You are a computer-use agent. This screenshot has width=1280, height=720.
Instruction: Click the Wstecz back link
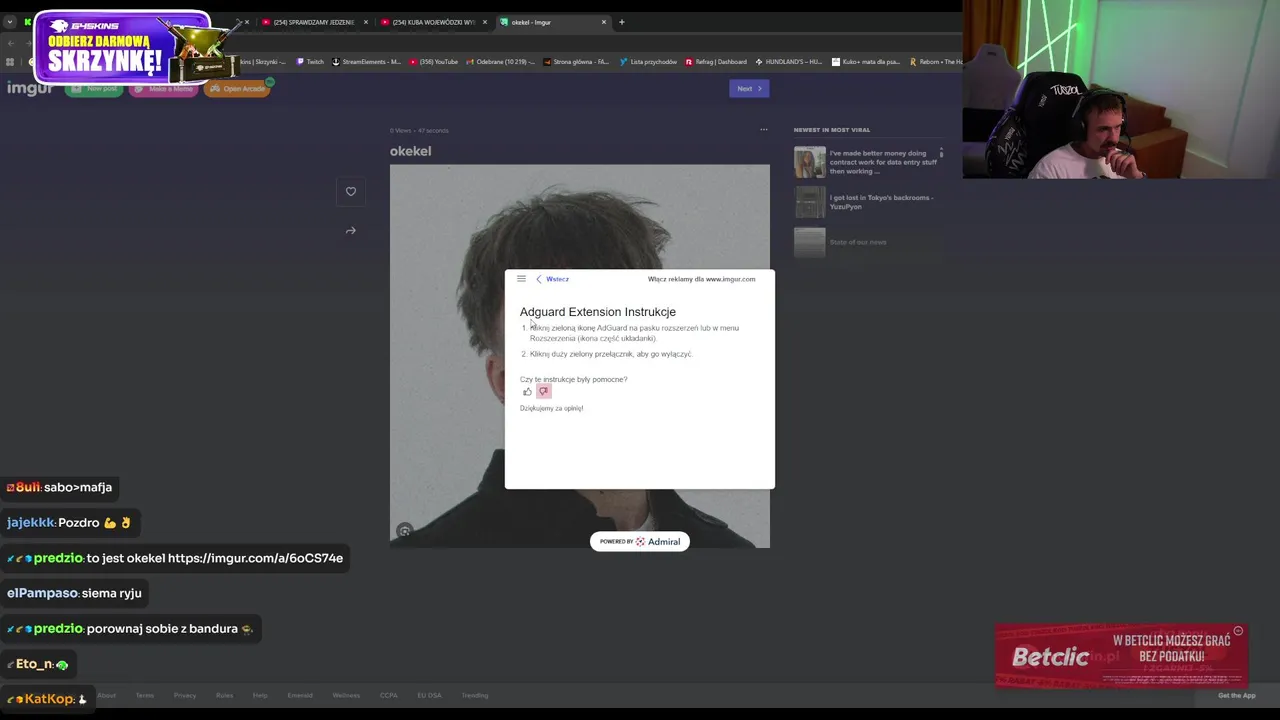coord(553,279)
